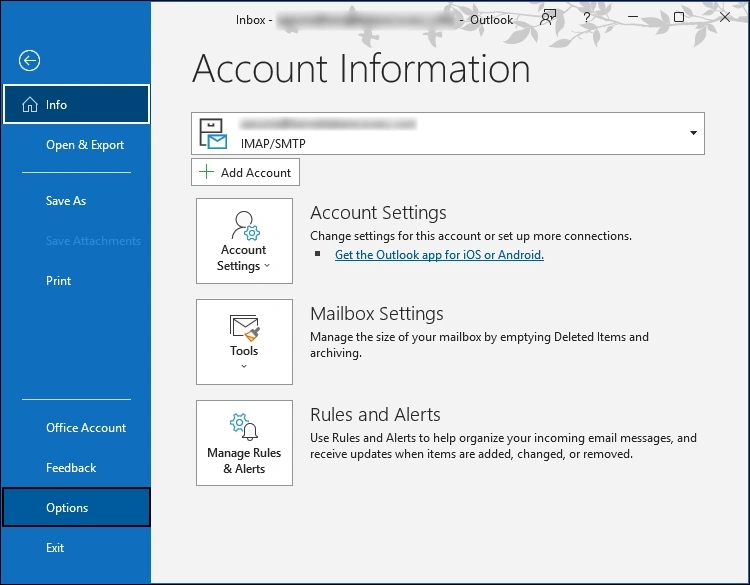This screenshot has height=585, width=750.
Task: Click the coming soon feedback person icon
Action: click(548, 18)
